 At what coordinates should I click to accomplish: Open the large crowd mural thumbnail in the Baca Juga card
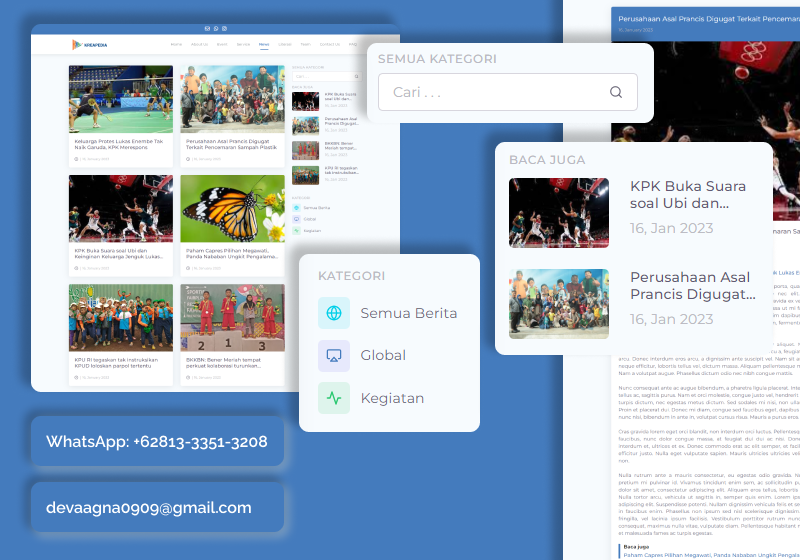tap(559, 304)
